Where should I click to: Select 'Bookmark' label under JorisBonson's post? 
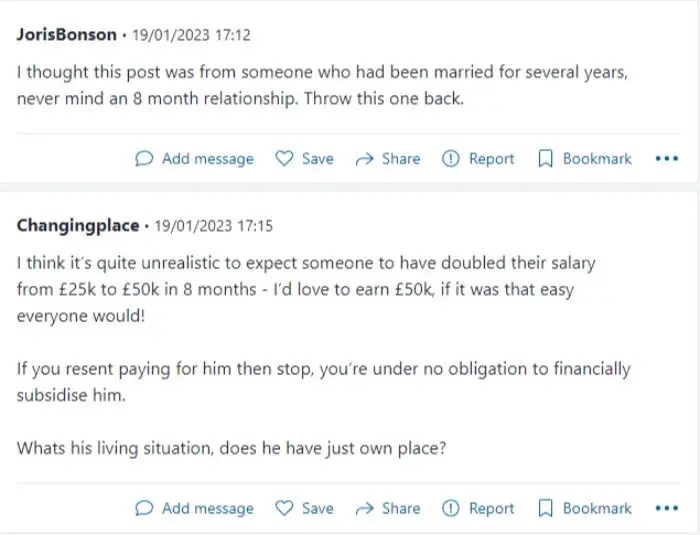coord(597,159)
